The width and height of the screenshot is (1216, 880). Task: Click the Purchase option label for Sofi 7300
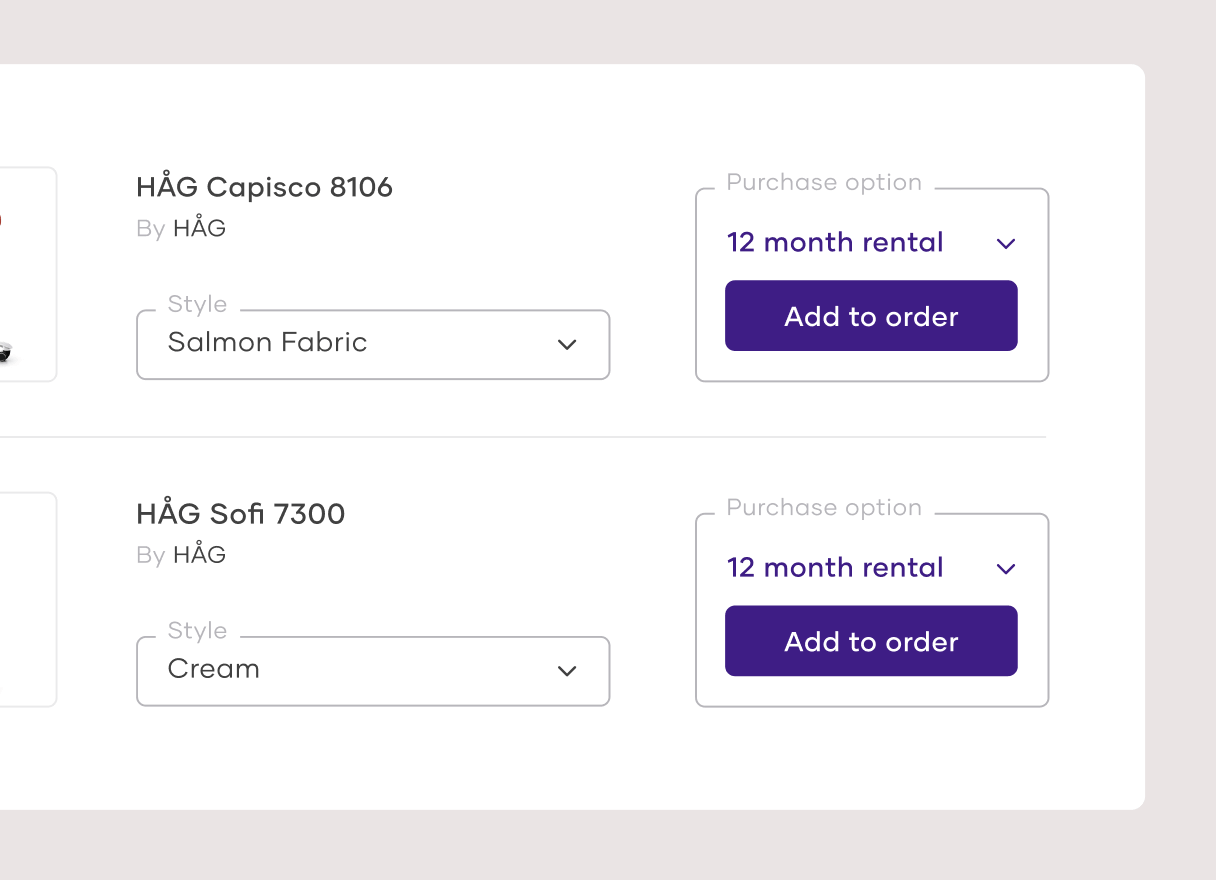[x=824, y=508]
